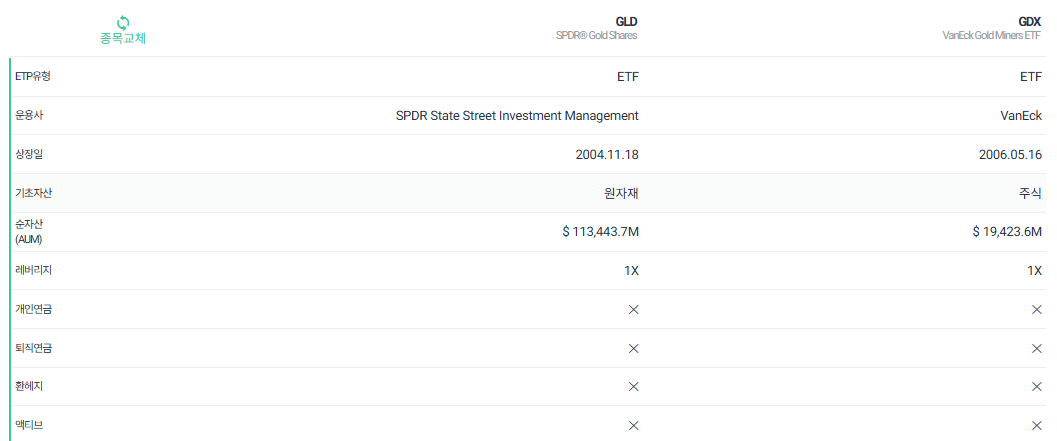Click SPDR State Street Investment Management
Screen dimensions: 1057x441
point(517,116)
